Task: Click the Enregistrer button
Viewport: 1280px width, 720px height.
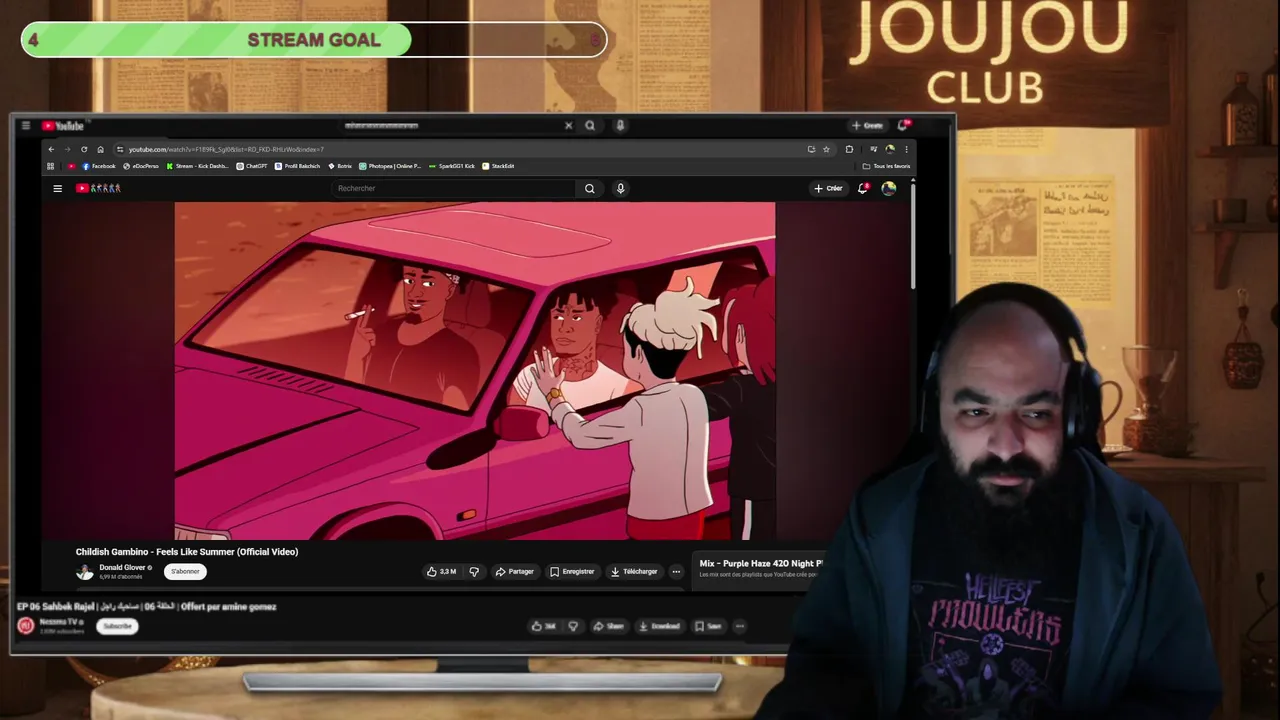Action: point(572,572)
